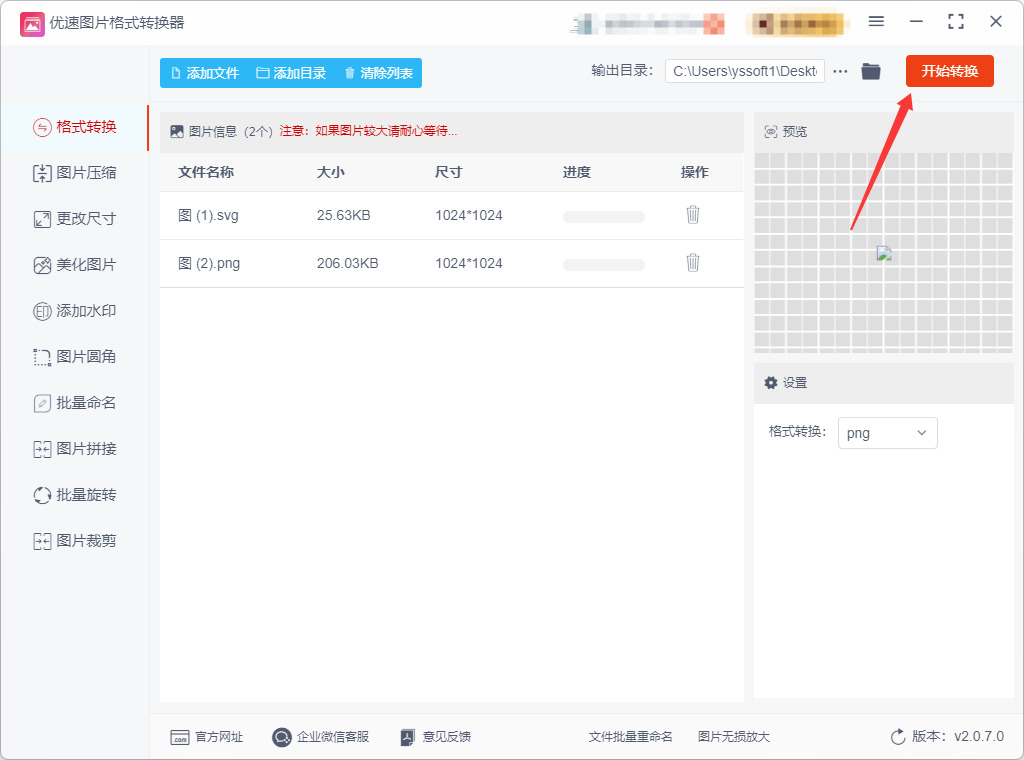Choose 批量旋转 in the sidebar
This screenshot has height=760, width=1024.
click(x=75, y=495)
